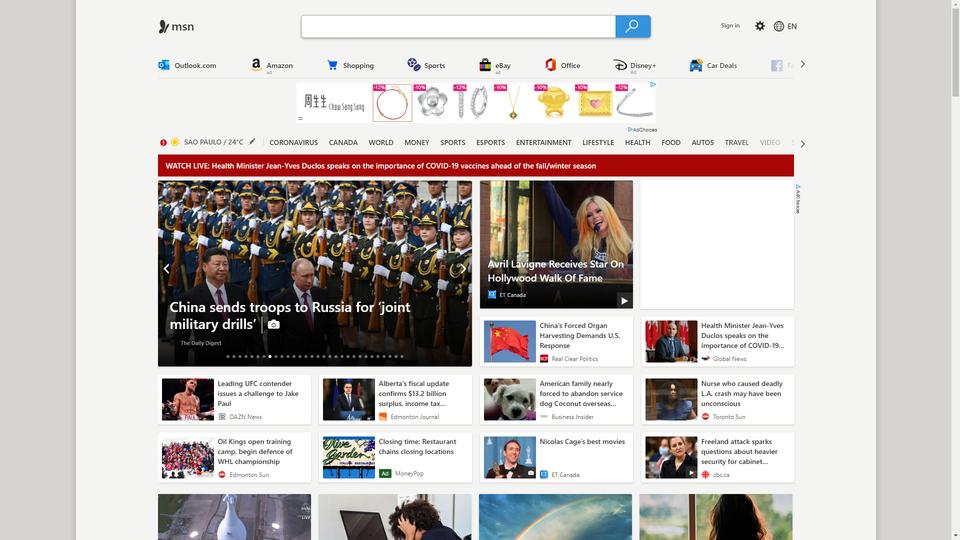Select the HEALTH tab
The width and height of the screenshot is (960, 540).
pyautogui.click(x=637, y=142)
